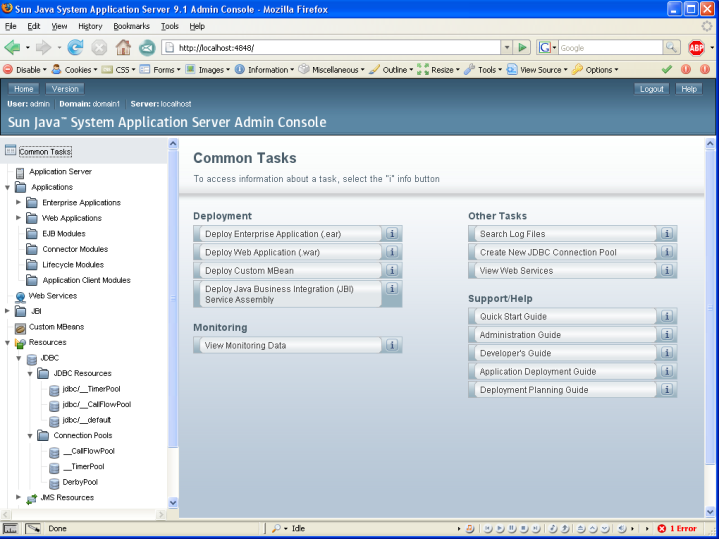719x539 pixels.
Task: Expand the Enterprise Applications node
Action: point(18,202)
